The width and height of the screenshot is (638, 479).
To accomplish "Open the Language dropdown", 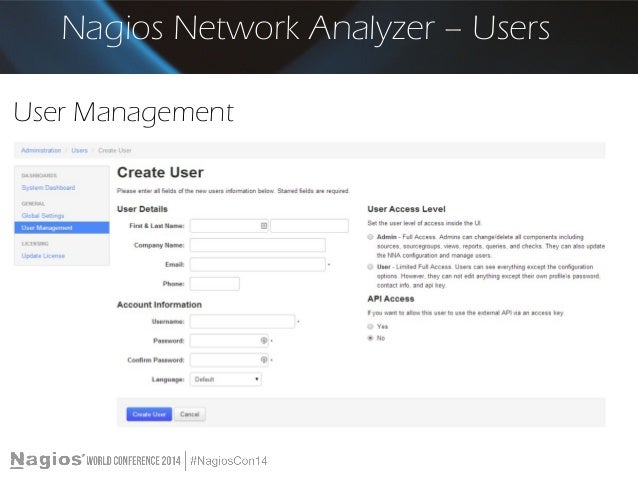I will pos(226,379).
